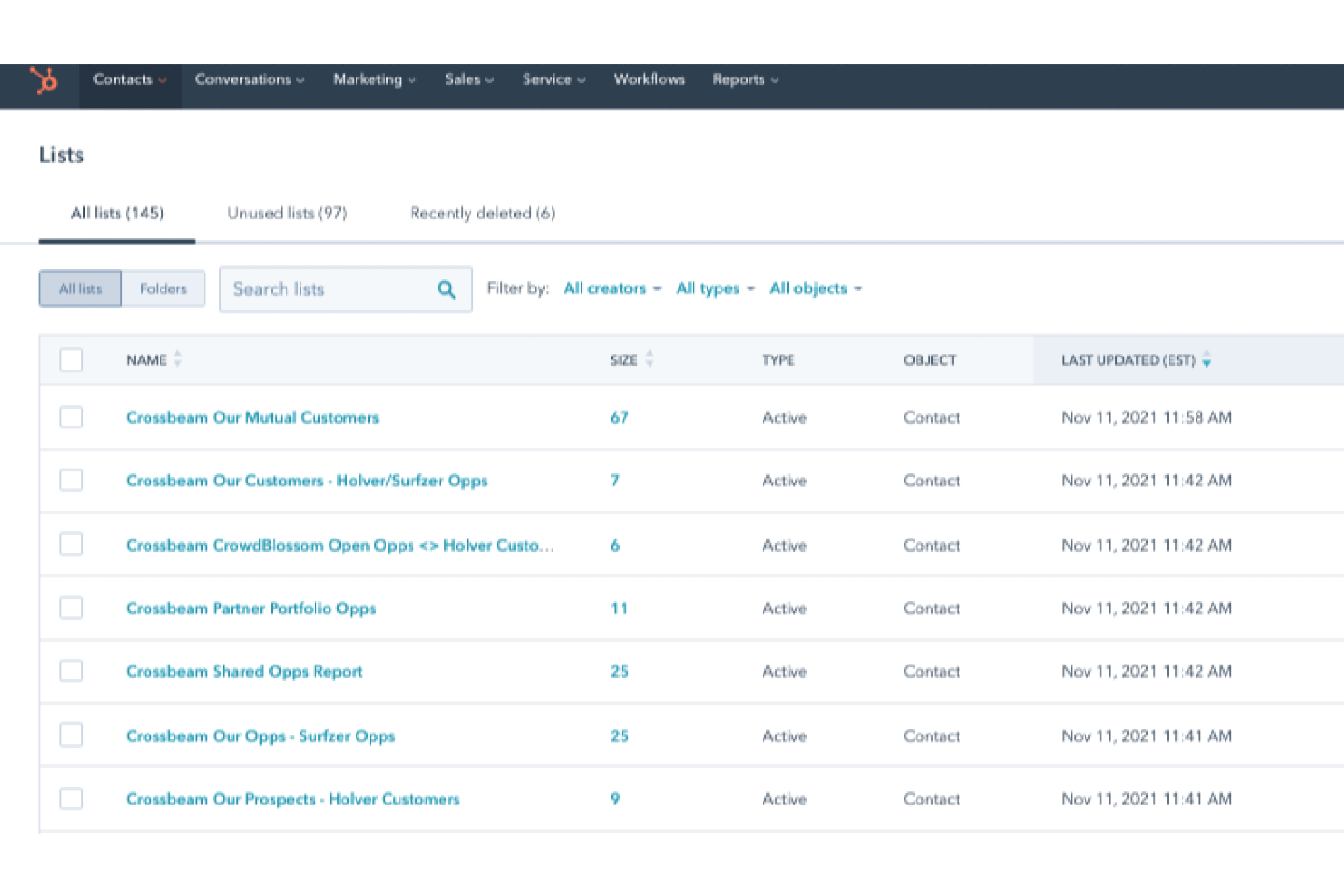Screen dimensions: 1344x896
Task: Toggle Last Updated sort arrow
Action: [x=1207, y=360]
